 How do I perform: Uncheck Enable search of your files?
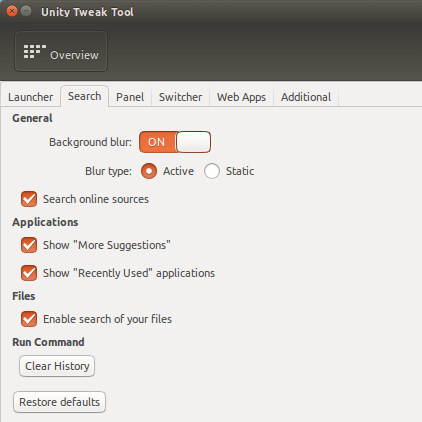(x=29, y=319)
